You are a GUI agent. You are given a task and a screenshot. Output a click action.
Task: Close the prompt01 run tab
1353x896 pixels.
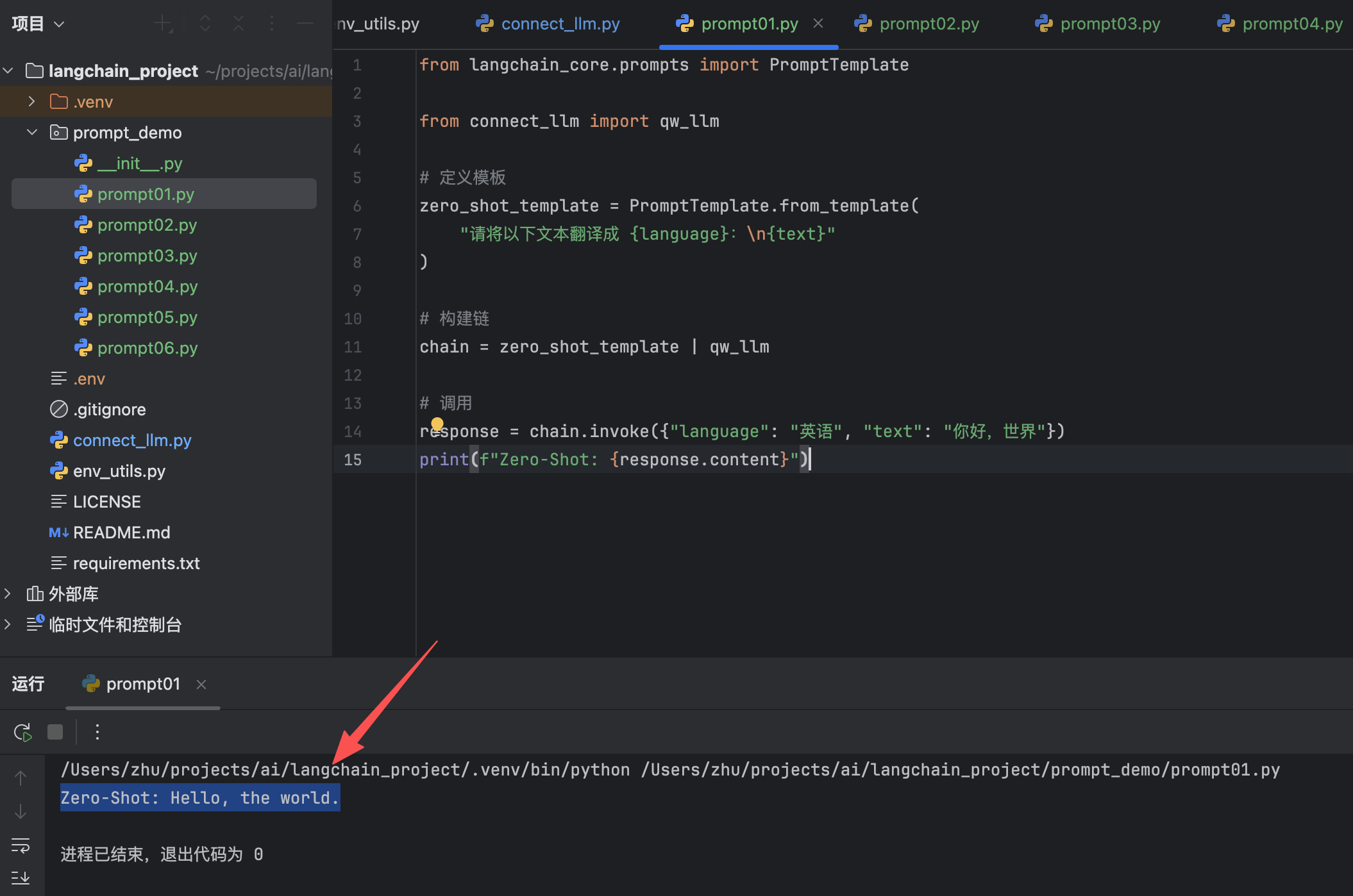201,684
